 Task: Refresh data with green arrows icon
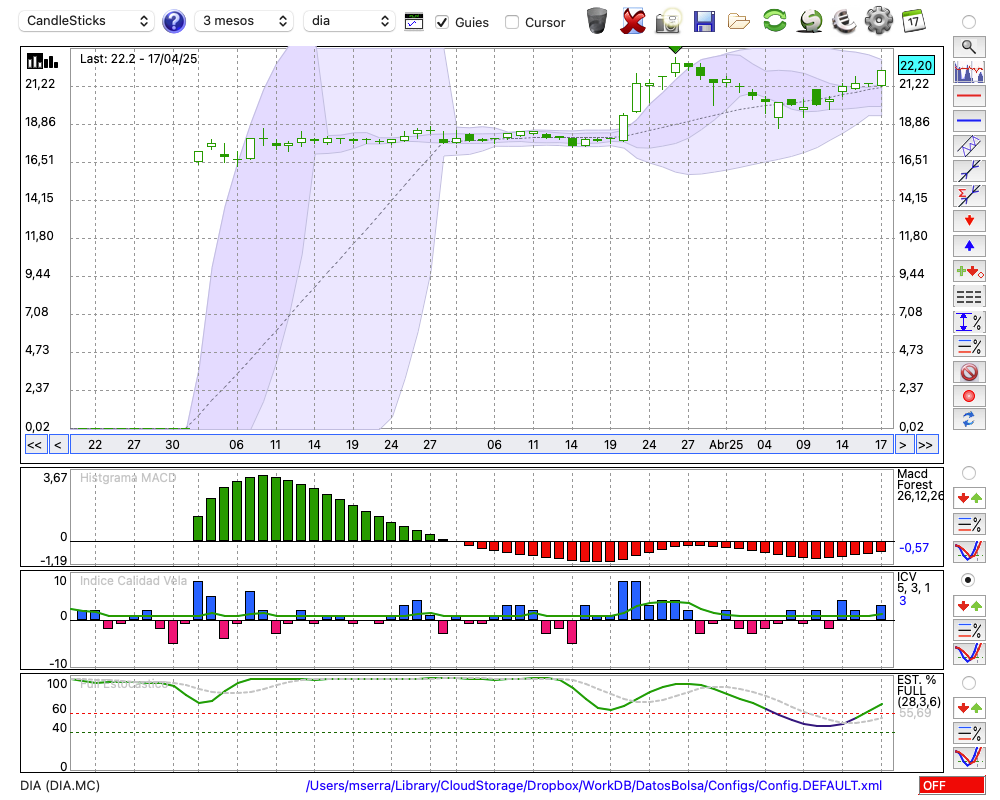click(x=774, y=21)
